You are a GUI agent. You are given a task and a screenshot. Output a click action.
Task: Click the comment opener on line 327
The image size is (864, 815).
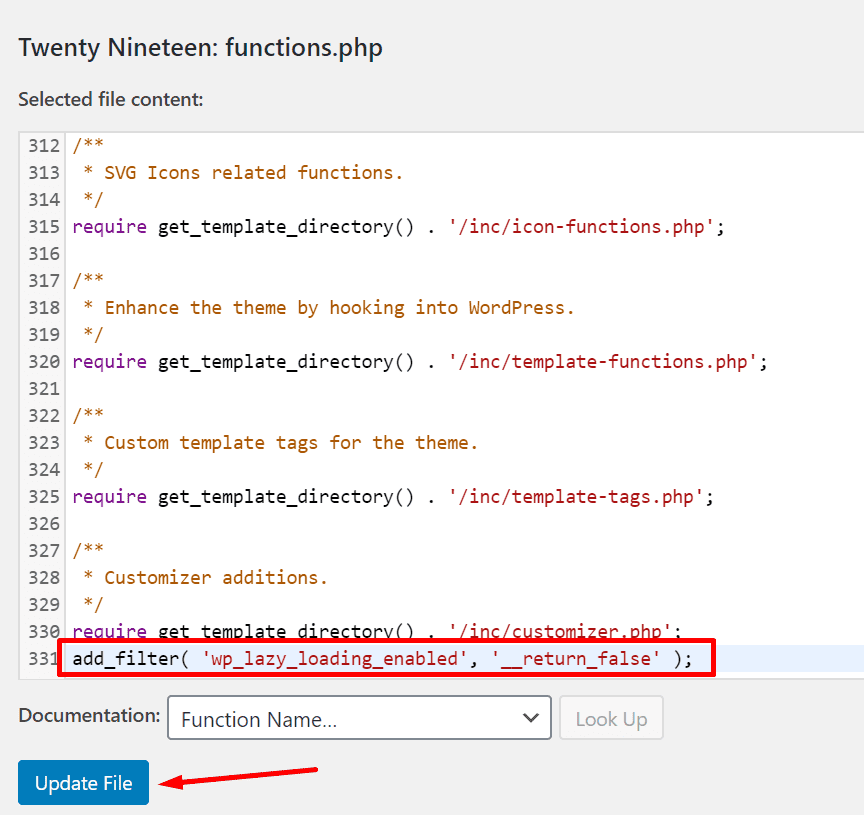88,550
